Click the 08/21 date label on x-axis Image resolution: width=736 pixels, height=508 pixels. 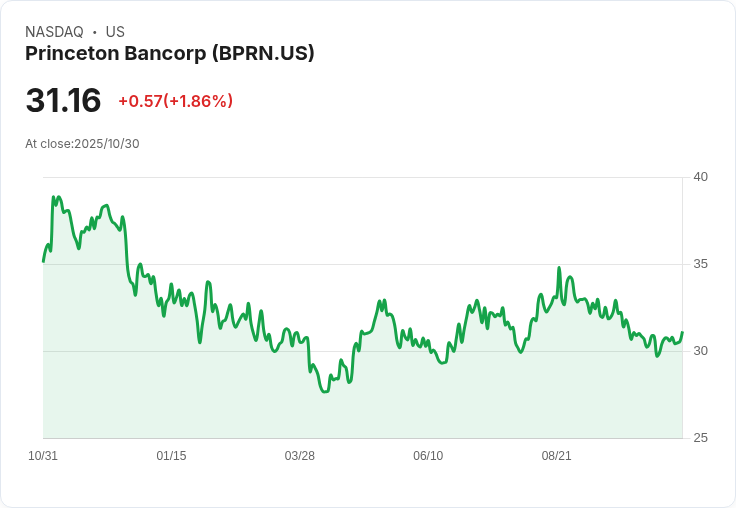point(556,456)
